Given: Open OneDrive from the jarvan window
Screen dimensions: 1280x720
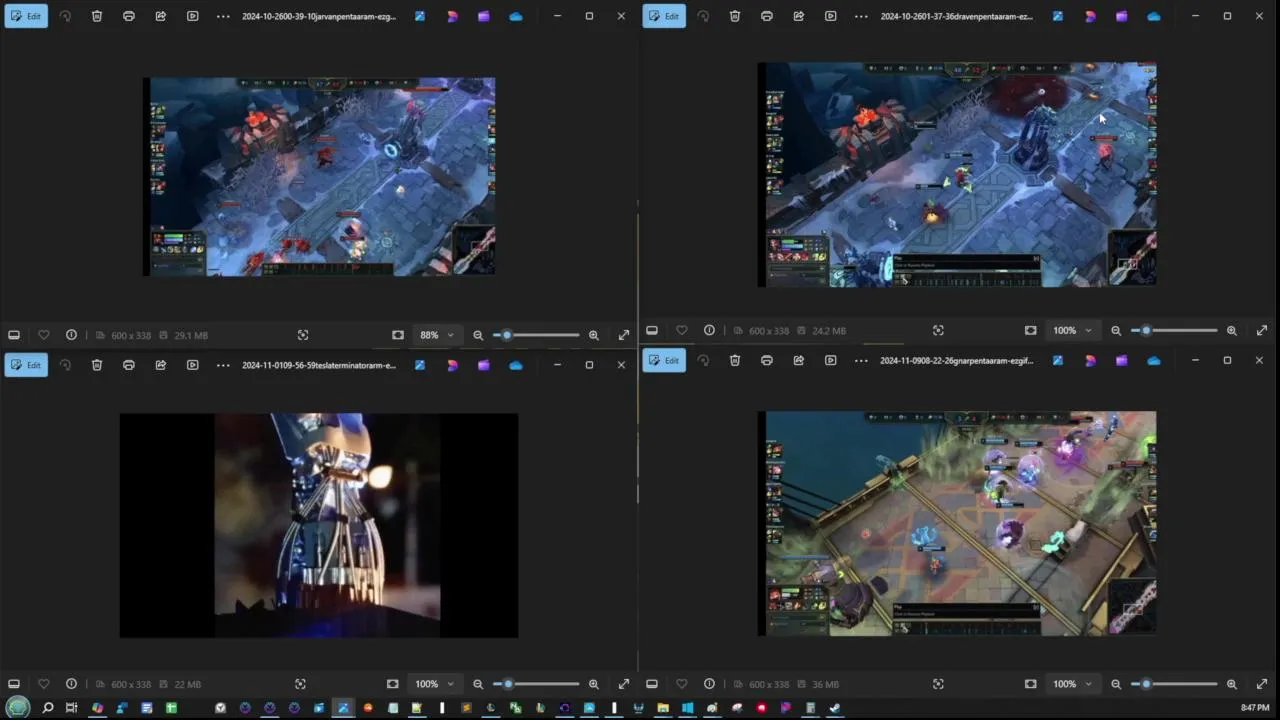Looking at the screenshot, I should coord(516,16).
